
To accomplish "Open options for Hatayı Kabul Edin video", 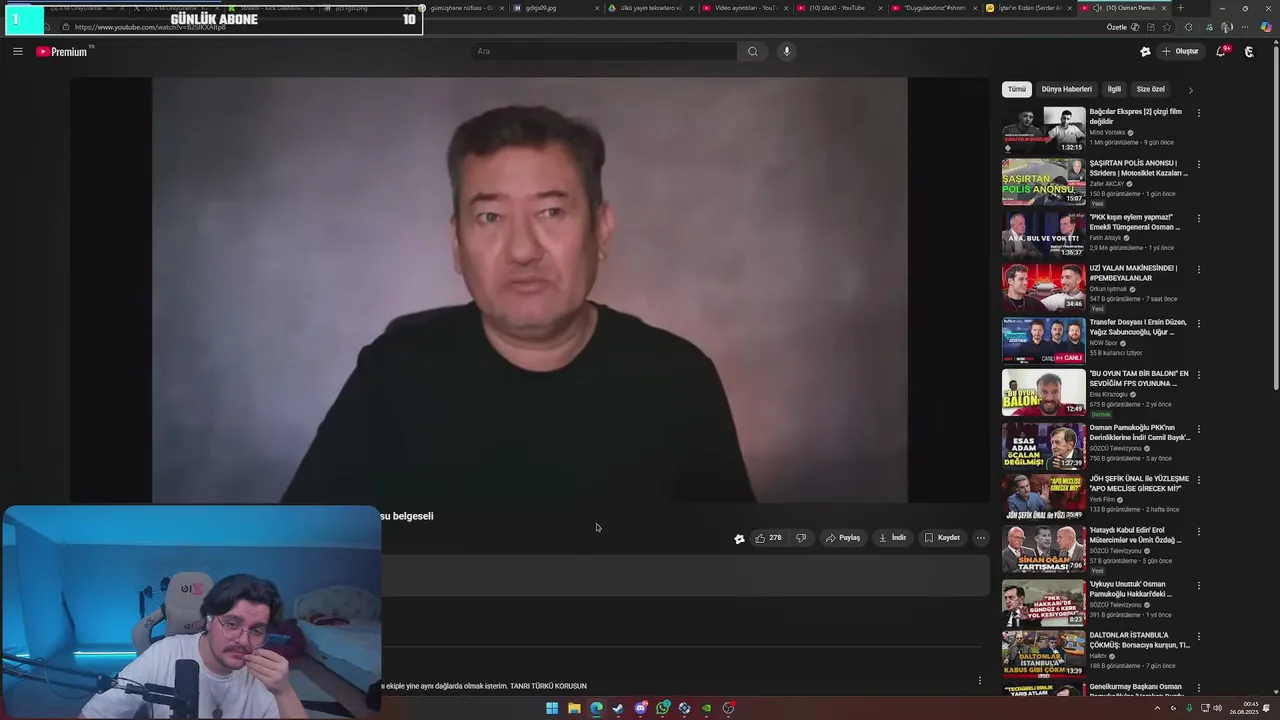I will pyautogui.click(x=1198, y=532).
